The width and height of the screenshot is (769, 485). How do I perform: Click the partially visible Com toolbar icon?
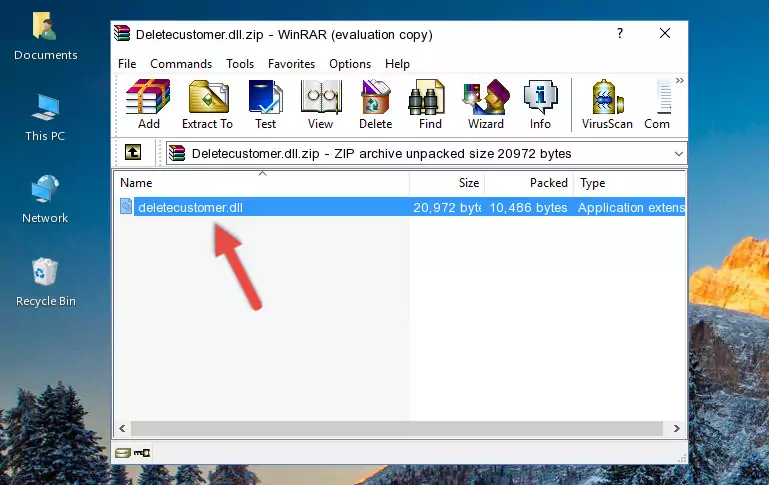click(x=658, y=104)
